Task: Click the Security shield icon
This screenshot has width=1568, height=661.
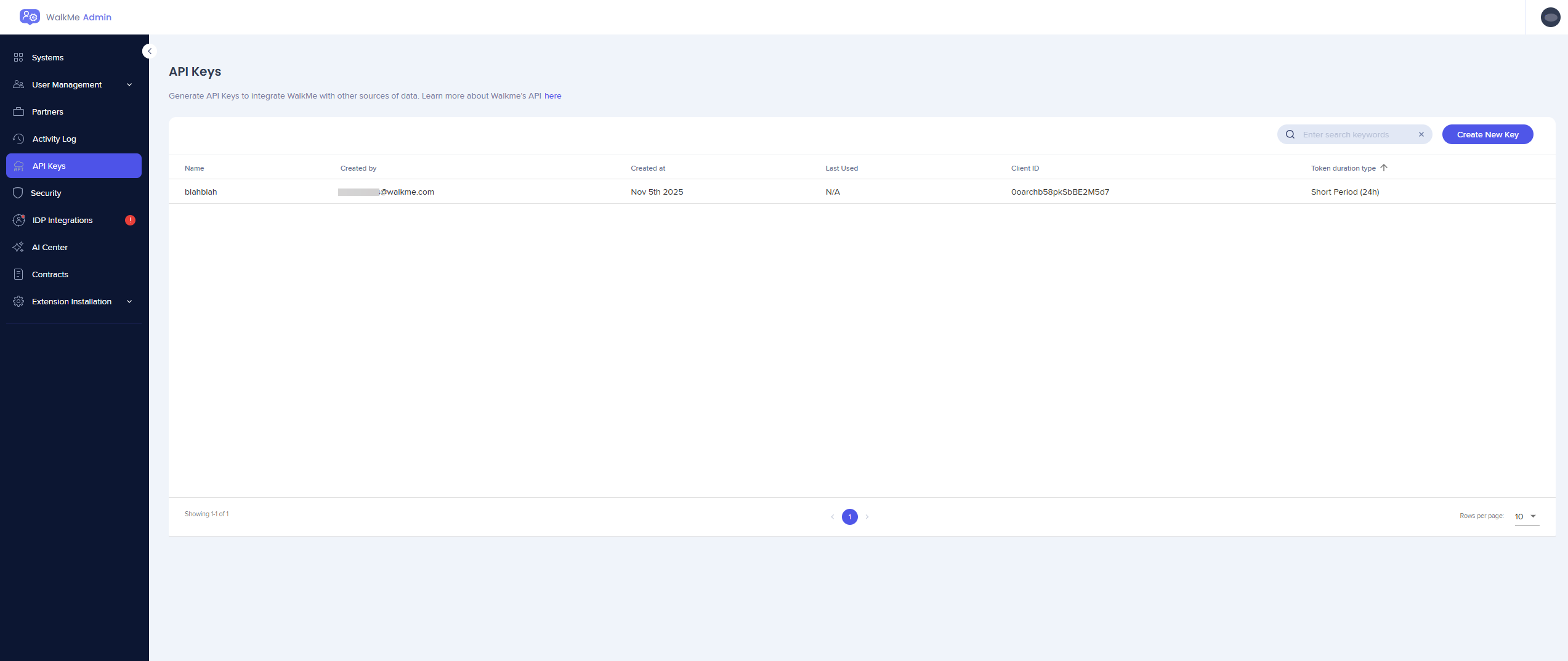Action: click(18, 193)
